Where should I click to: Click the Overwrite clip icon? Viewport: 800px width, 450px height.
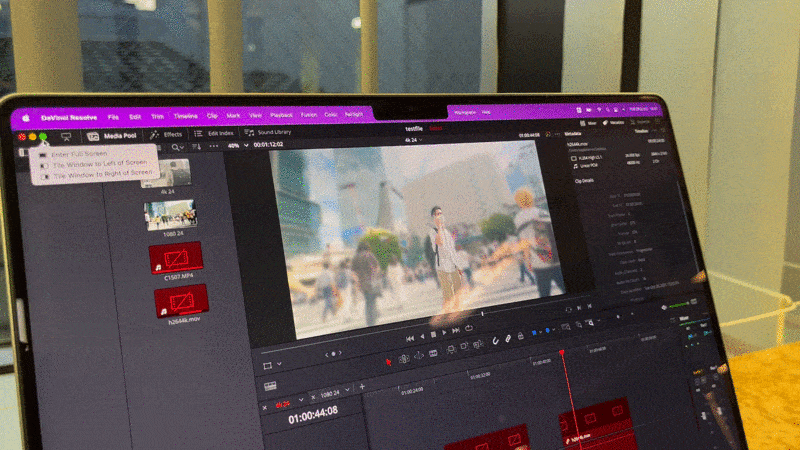click(464, 347)
